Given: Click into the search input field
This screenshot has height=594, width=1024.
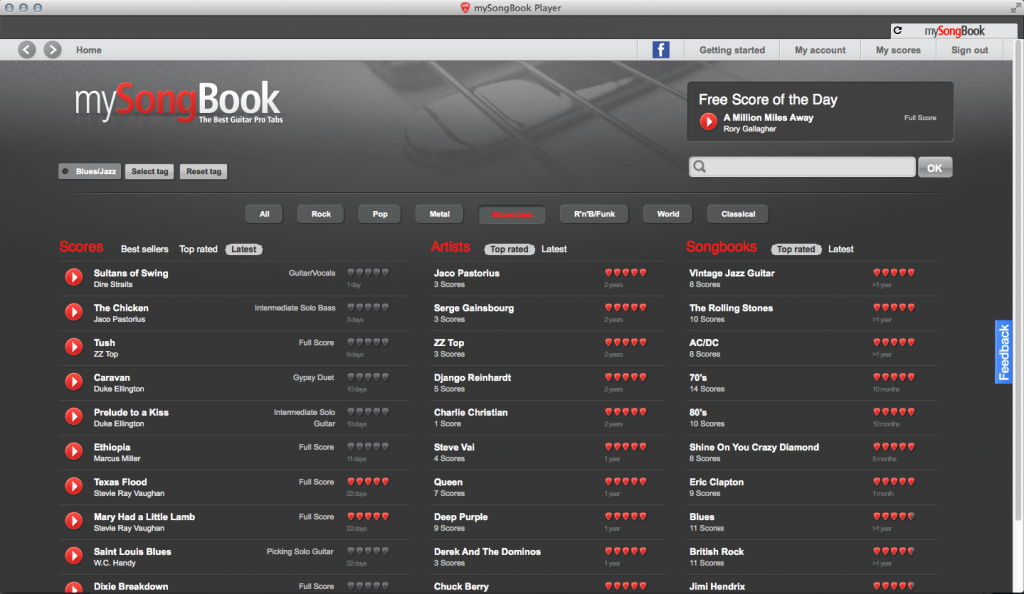Looking at the screenshot, I should coord(802,166).
